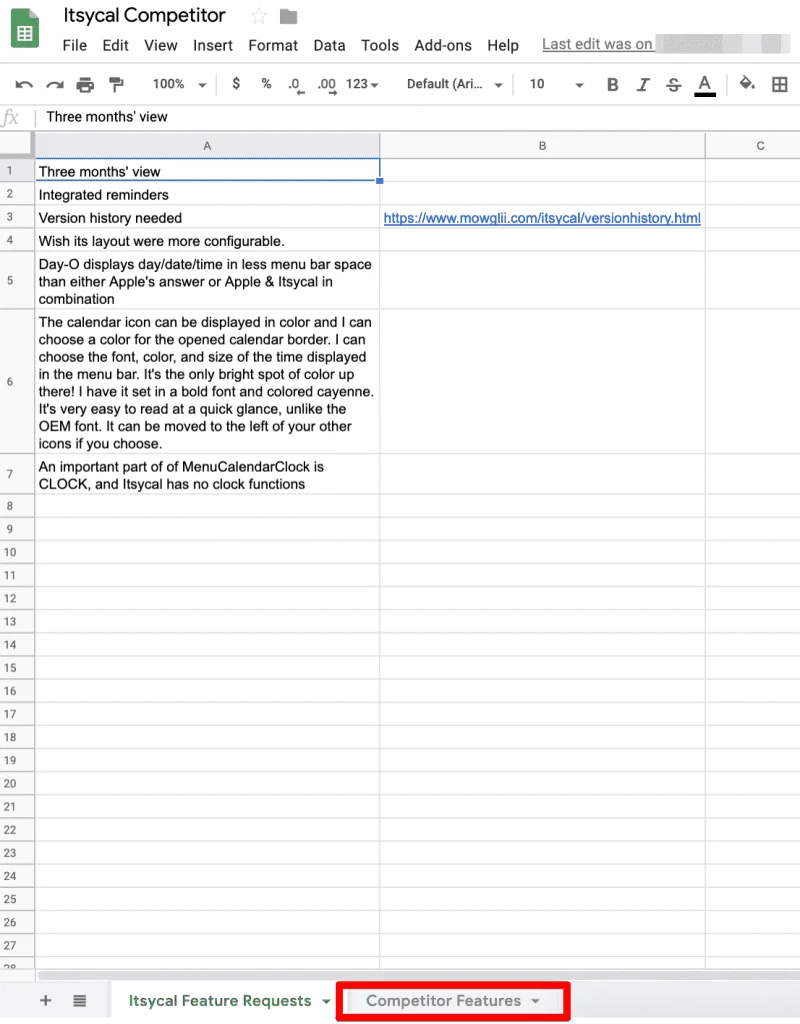Screen dimensions: 800x1024
Task: Click the Redo arrow icon
Action: [x=55, y=85]
